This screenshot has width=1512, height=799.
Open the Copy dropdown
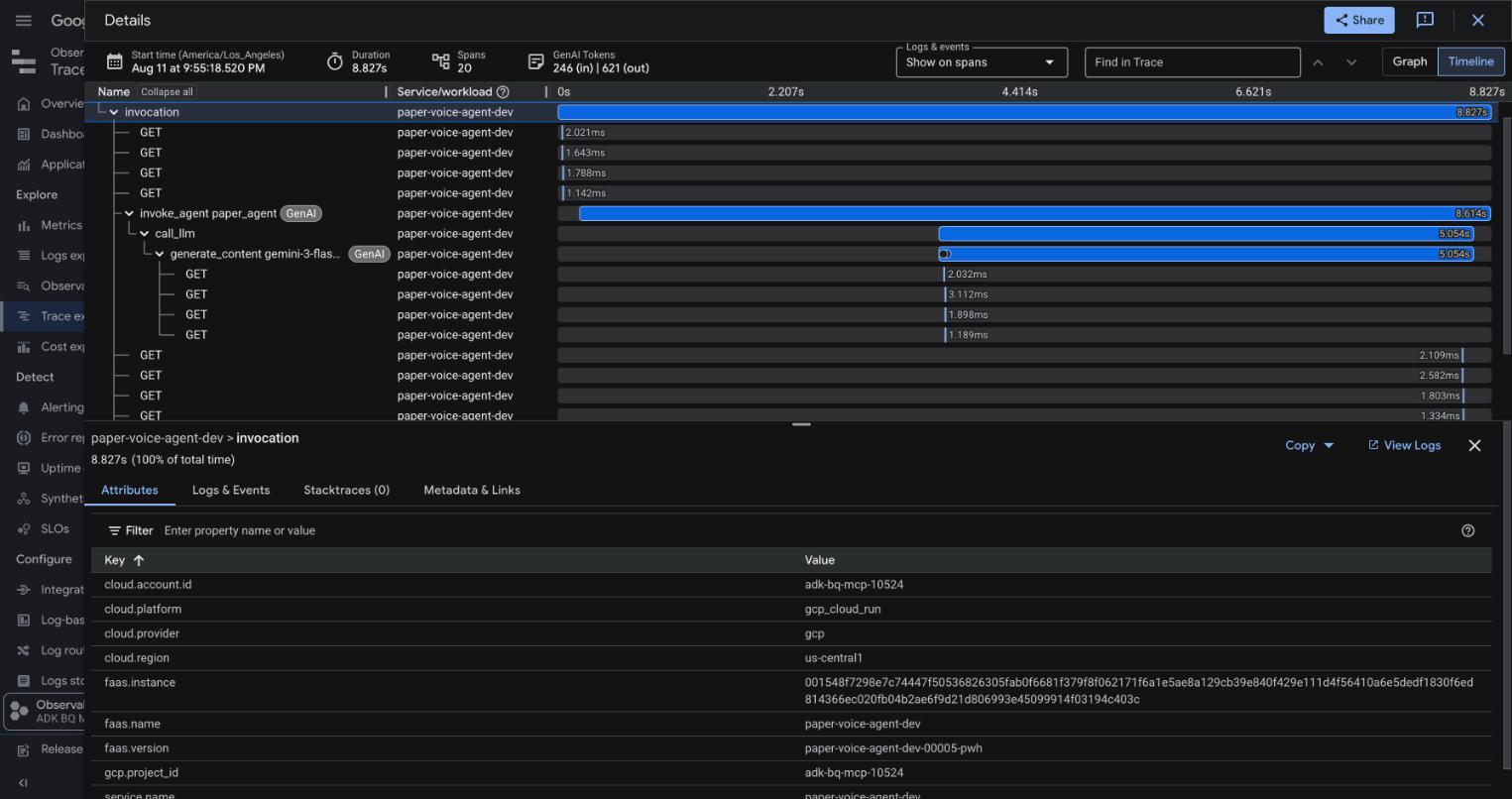tap(1309, 445)
